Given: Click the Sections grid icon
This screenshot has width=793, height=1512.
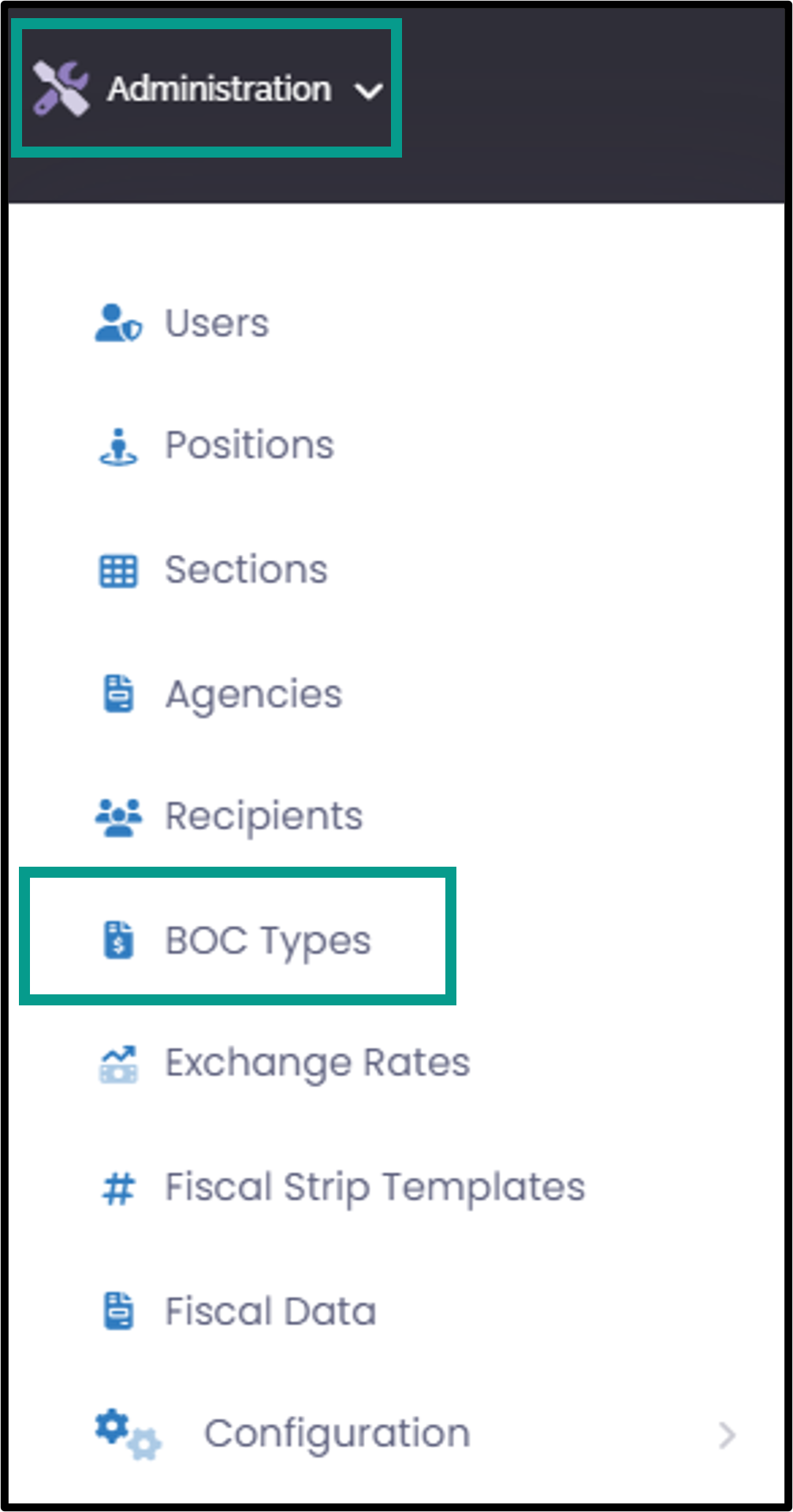Looking at the screenshot, I should pyautogui.click(x=118, y=571).
